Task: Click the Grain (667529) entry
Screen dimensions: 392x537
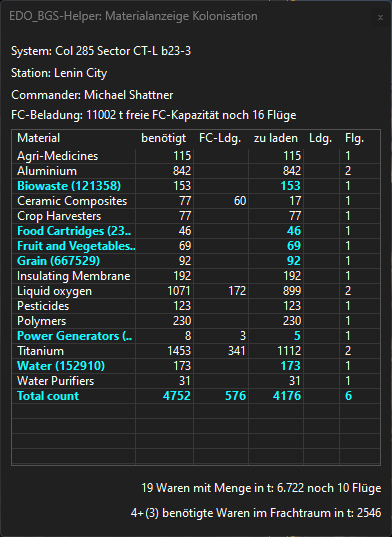Action: pos(58,261)
